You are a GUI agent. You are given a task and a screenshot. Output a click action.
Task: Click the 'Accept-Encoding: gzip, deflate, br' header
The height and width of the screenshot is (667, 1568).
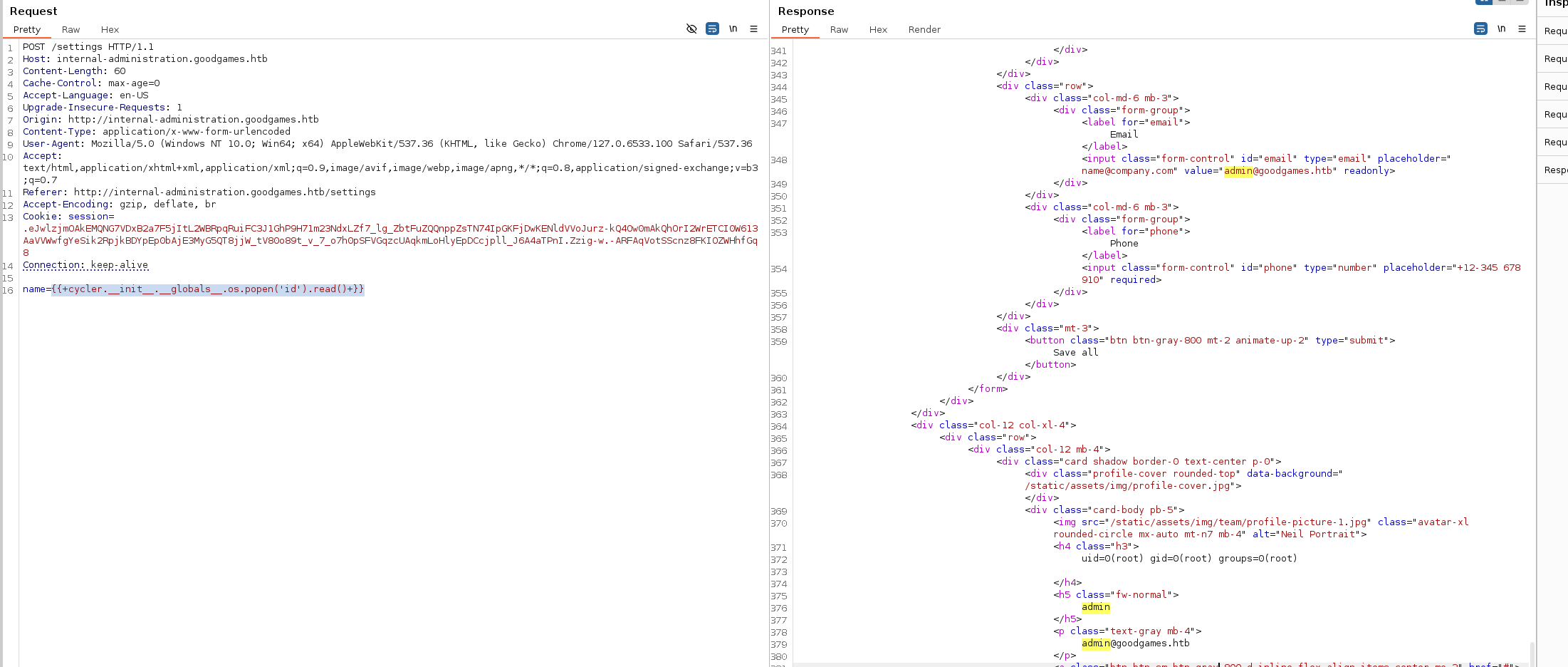click(x=120, y=205)
